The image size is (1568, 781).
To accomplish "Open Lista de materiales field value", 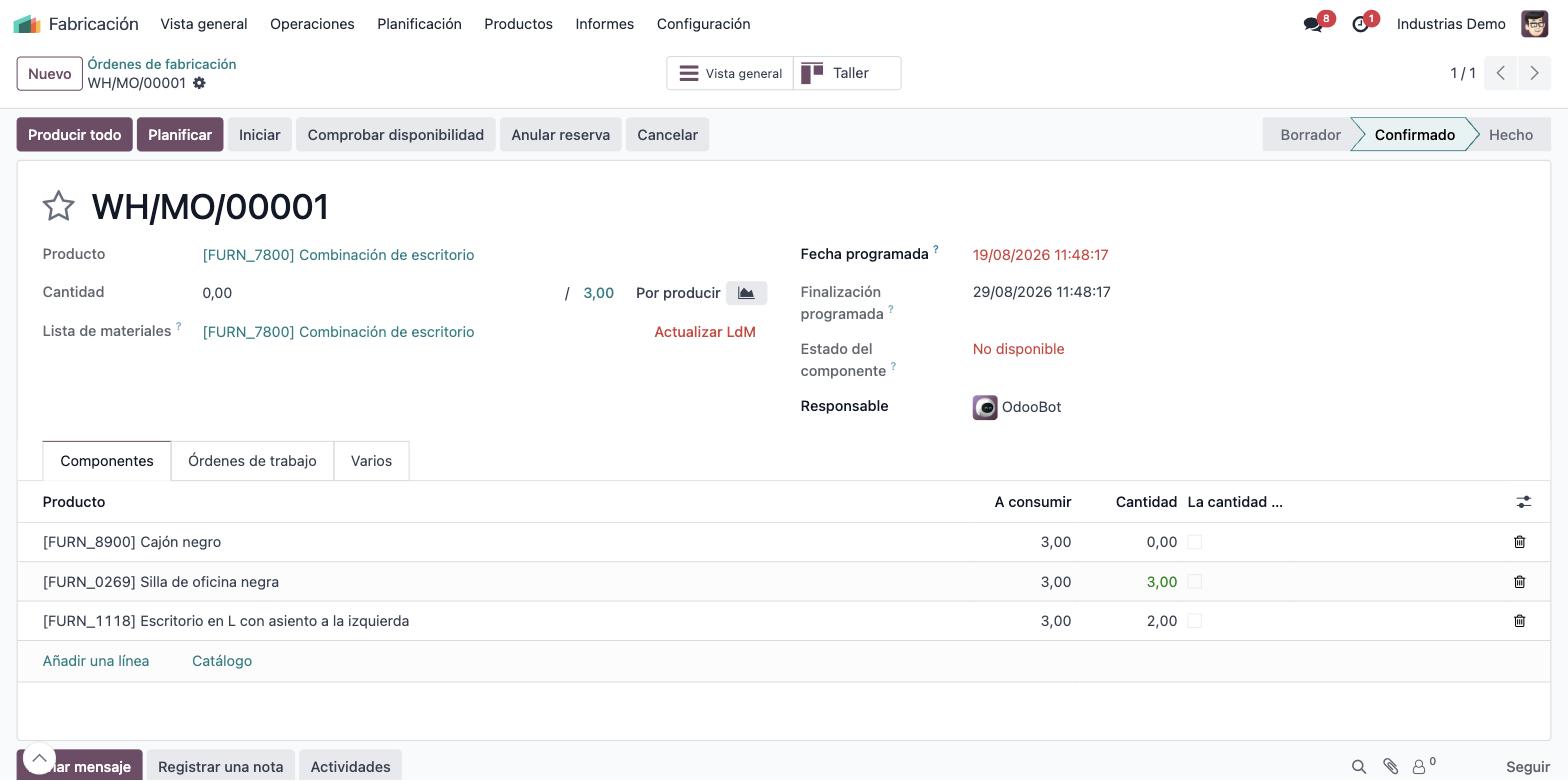I will pyautogui.click(x=338, y=332).
